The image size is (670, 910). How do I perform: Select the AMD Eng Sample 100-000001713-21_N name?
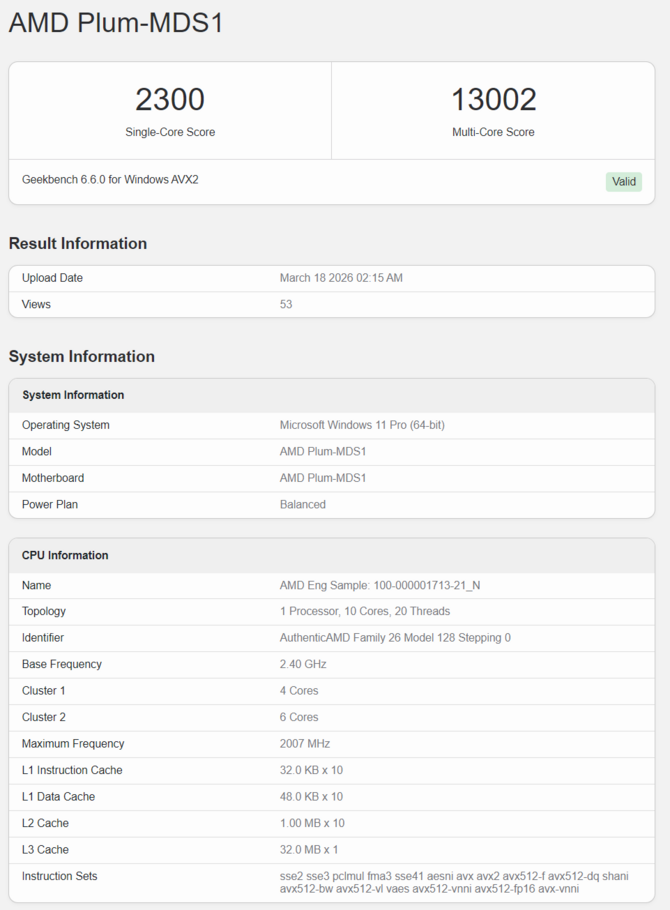[380, 585]
